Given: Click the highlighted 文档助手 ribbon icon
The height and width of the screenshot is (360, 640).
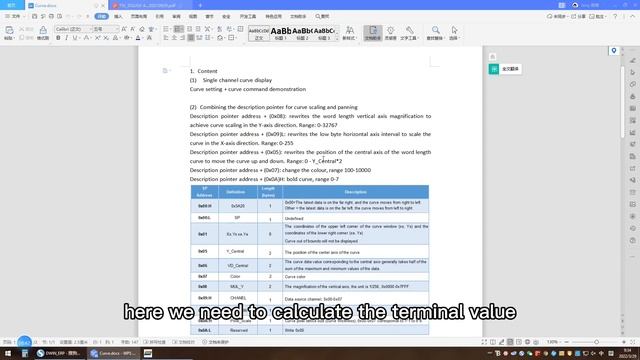Looking at the screenshot, I should (x=373, y=33).
